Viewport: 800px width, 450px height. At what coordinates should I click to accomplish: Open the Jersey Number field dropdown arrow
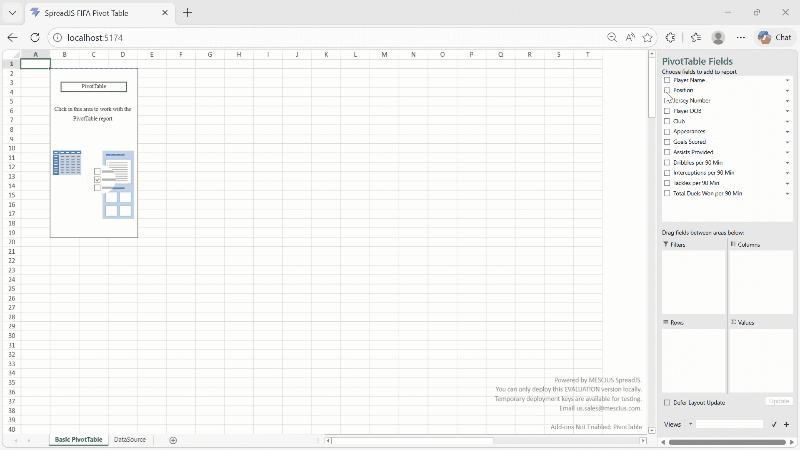787,101
